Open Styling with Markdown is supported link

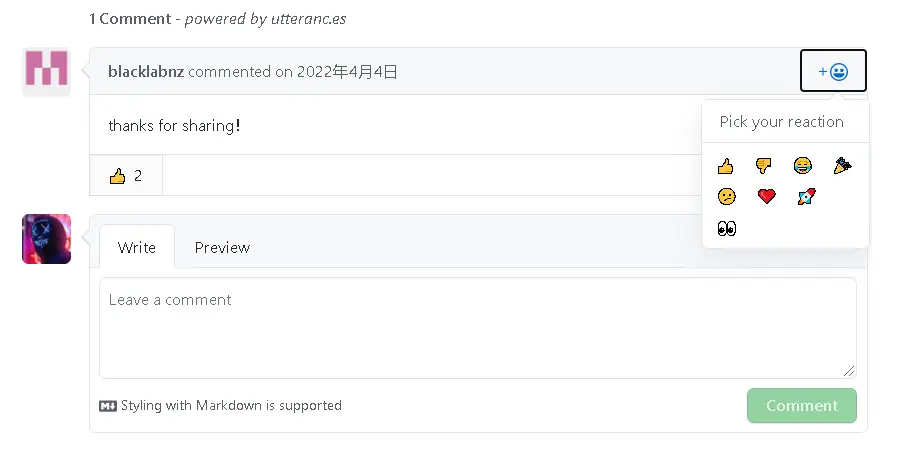221,406
